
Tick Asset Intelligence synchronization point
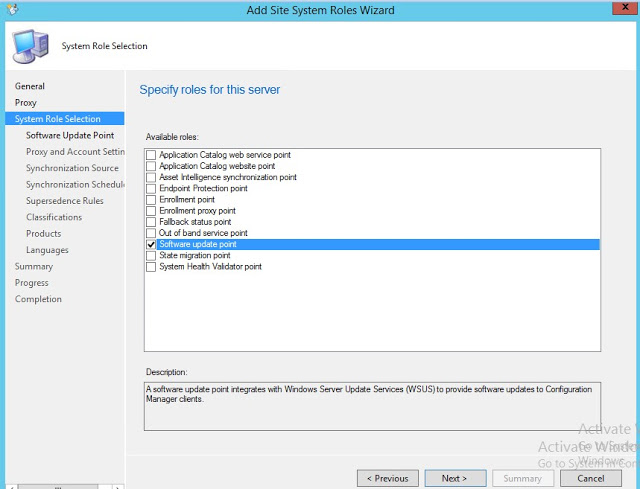pyautogui.click(x=151, y=177)
